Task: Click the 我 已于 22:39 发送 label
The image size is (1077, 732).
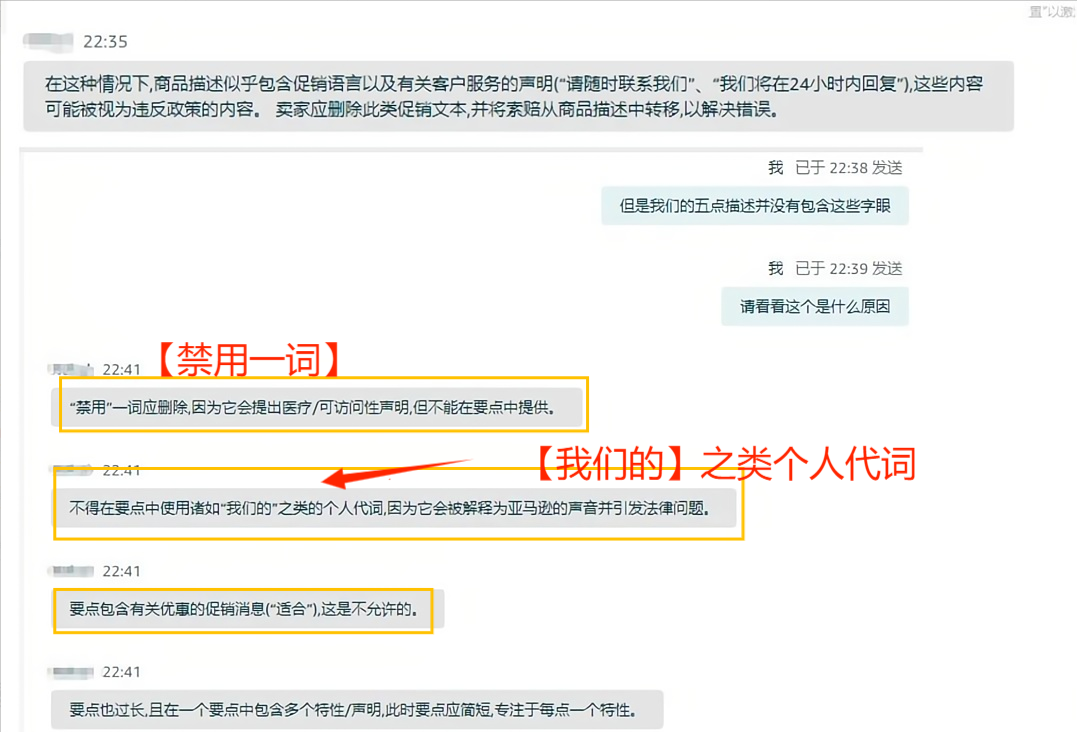Action: (x=835, y=268)
